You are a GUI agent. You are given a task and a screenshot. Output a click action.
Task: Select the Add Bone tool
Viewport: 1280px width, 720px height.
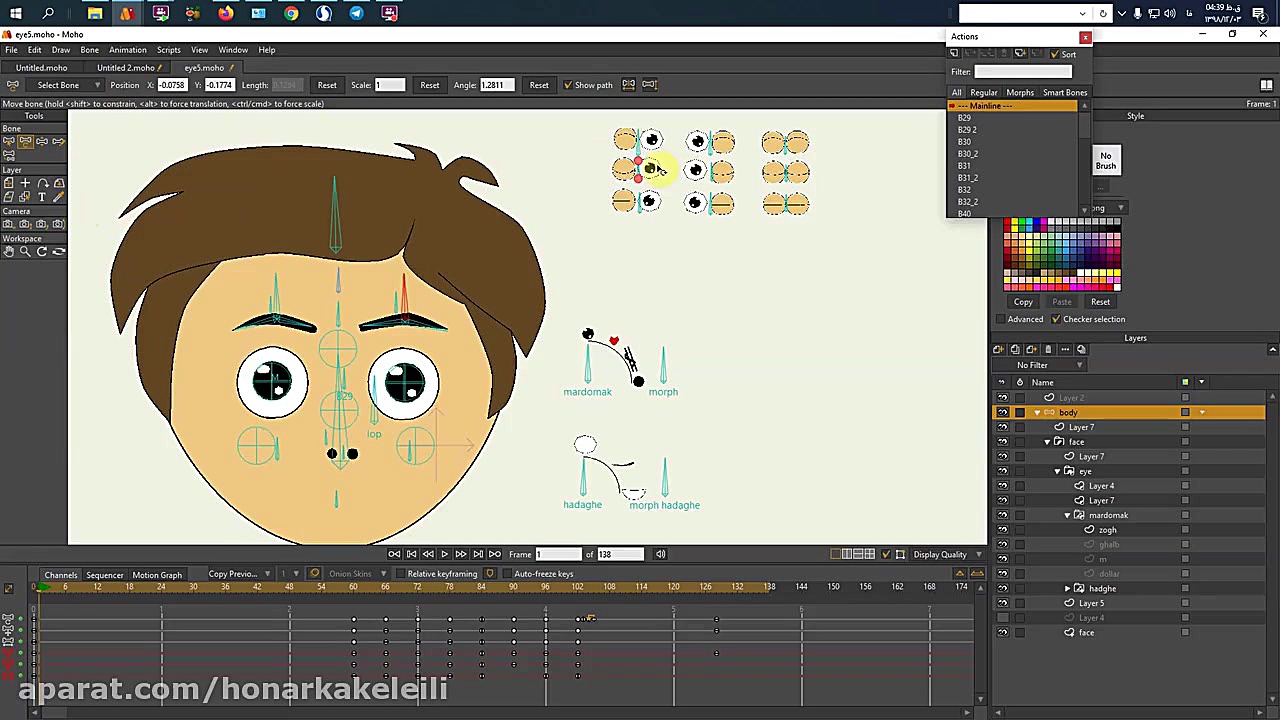point(59,141)
